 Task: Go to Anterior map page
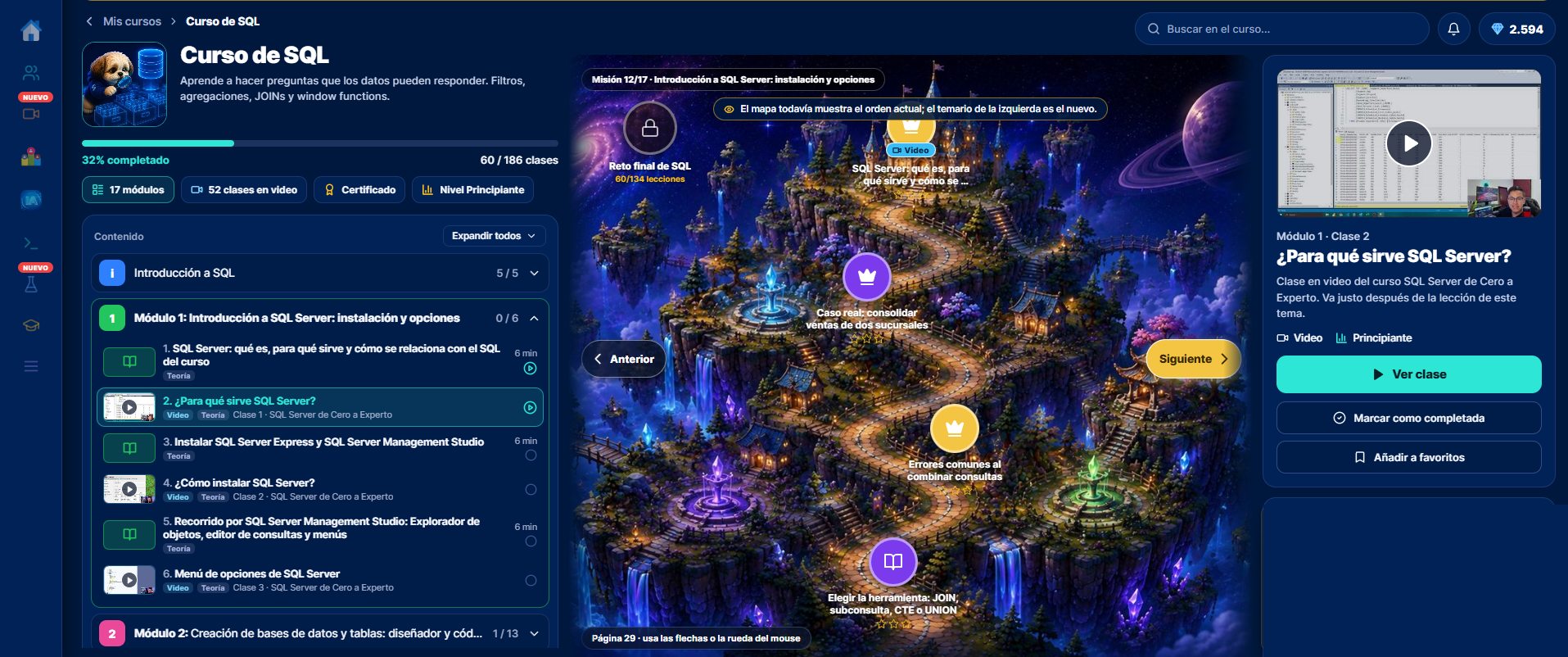(x=624, y=359)
